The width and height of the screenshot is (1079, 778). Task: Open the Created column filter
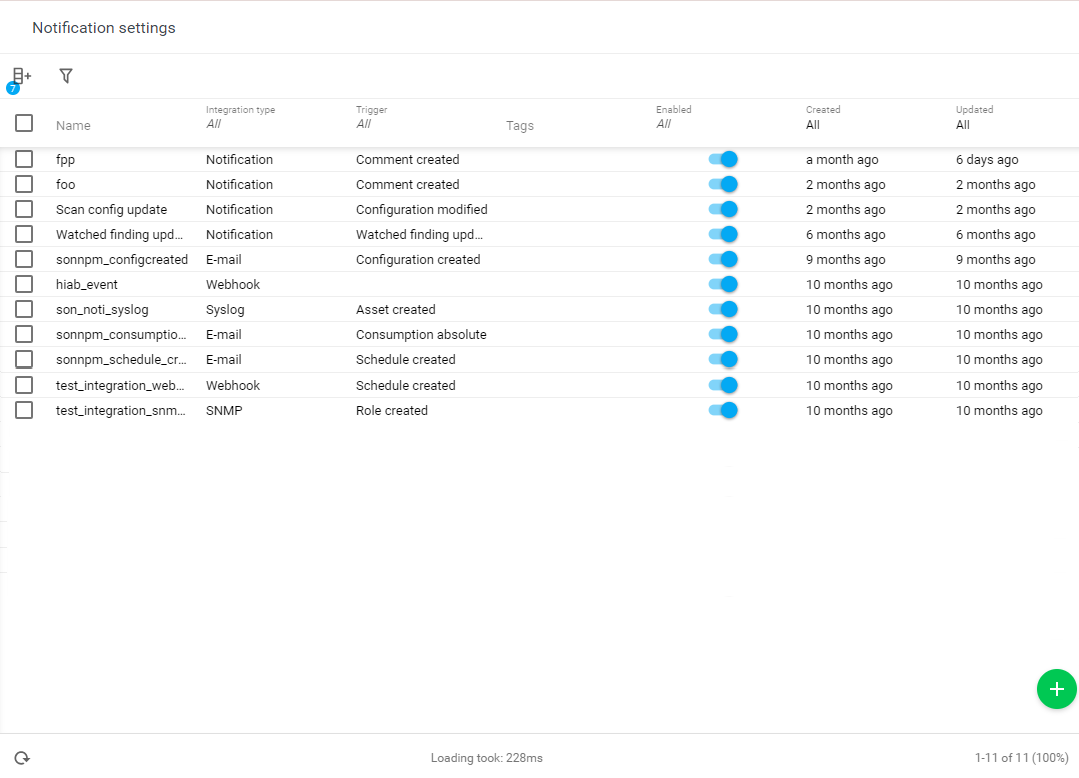[x=815, y=124]
